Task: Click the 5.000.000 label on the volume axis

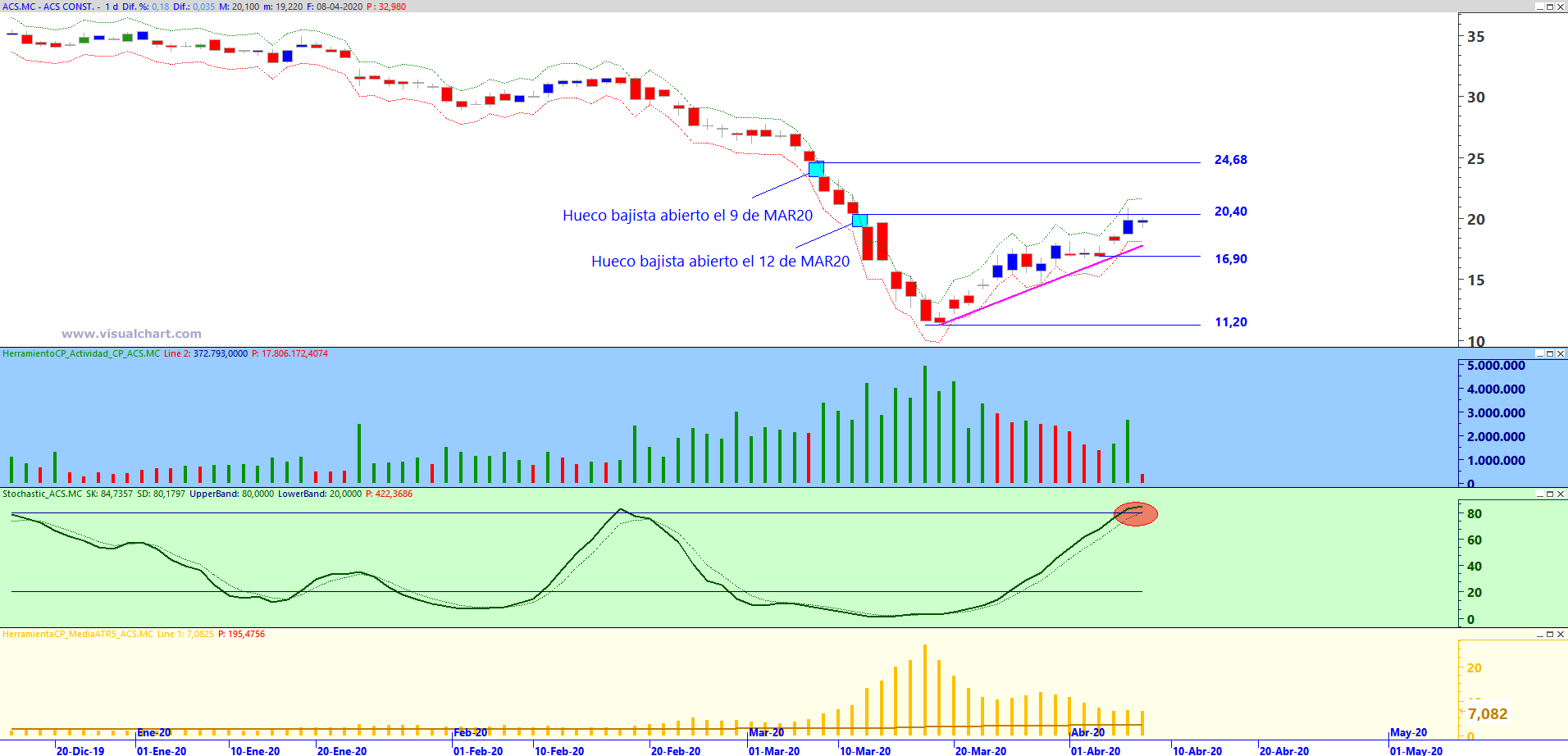Action: 1496,366
